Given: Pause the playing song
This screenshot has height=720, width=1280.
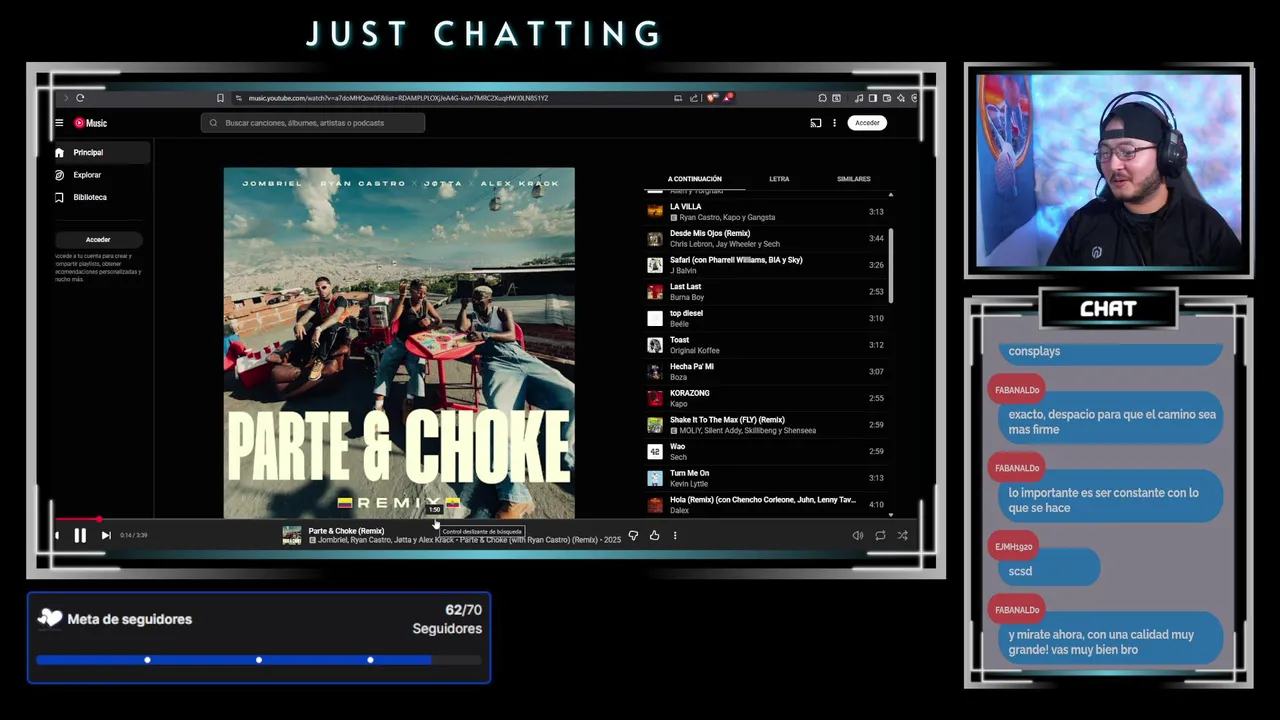Looking at the screenshot, I should click(x=80, y=535).
